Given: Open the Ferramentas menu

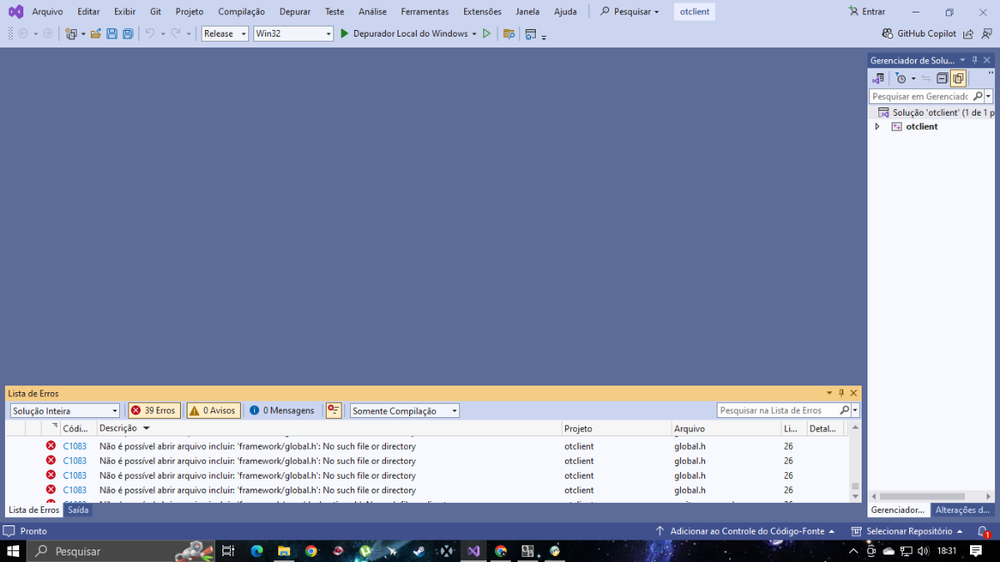Looking at the screenshot, I should [425, 11].
